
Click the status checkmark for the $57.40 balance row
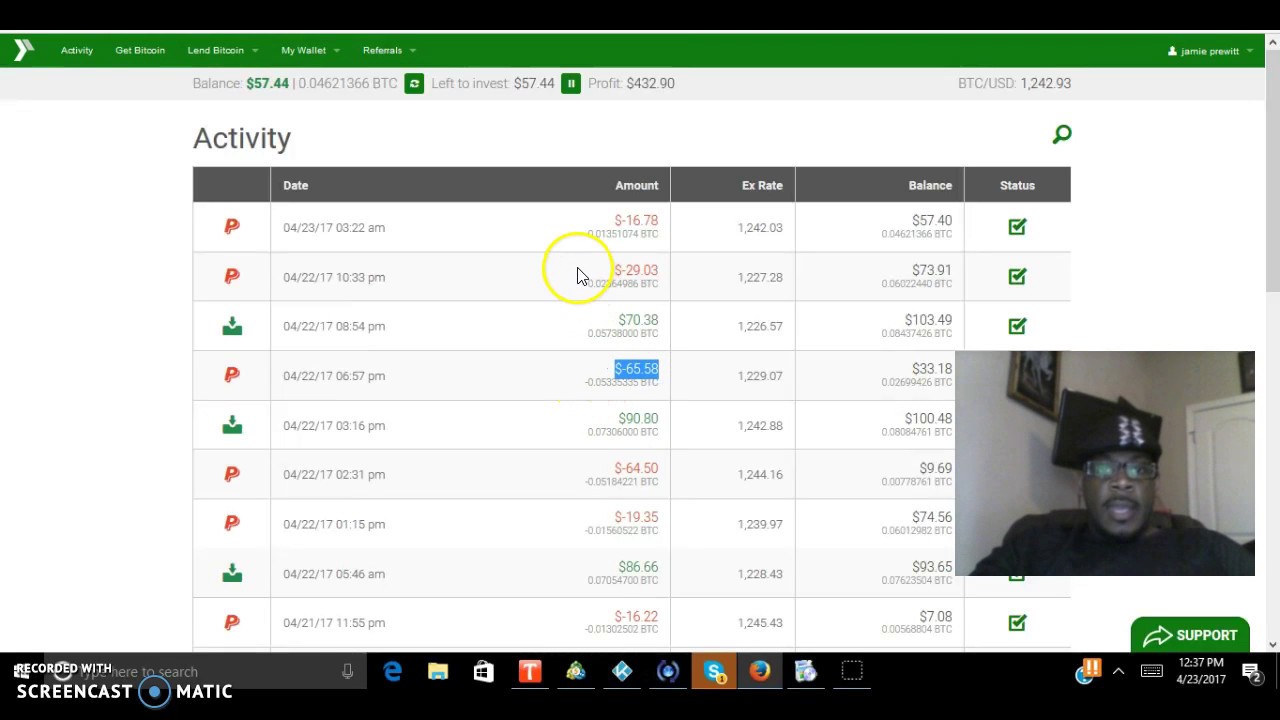(1017, 227)
